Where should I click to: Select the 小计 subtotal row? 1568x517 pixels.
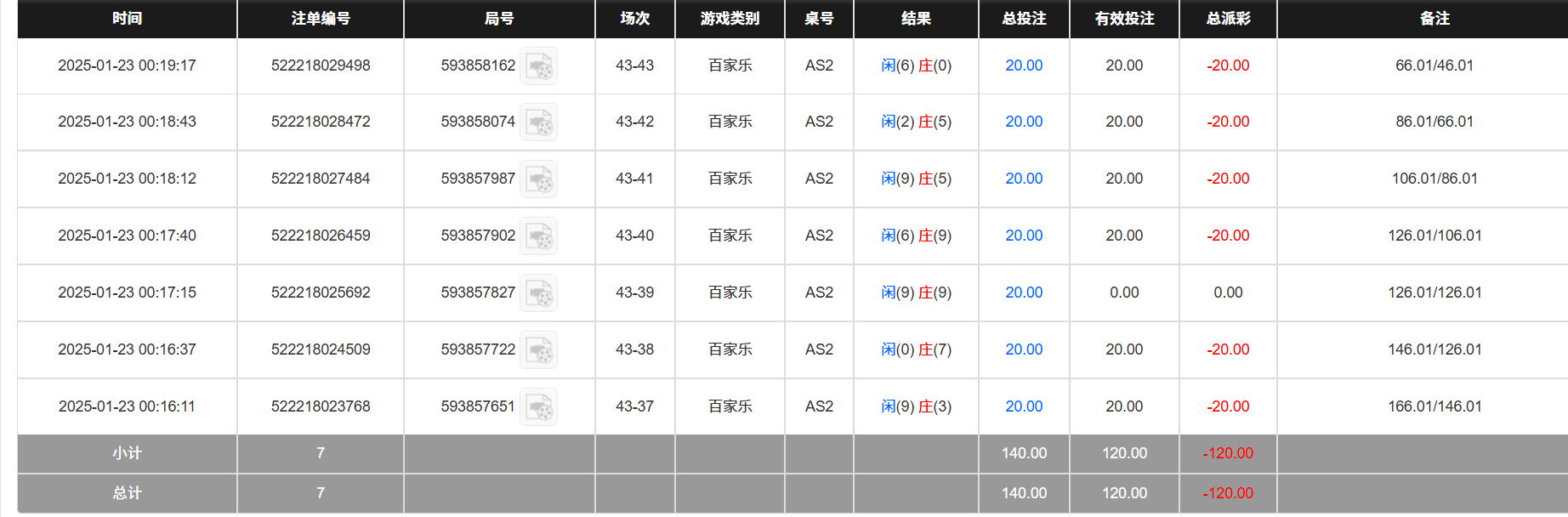coord(125,453)
